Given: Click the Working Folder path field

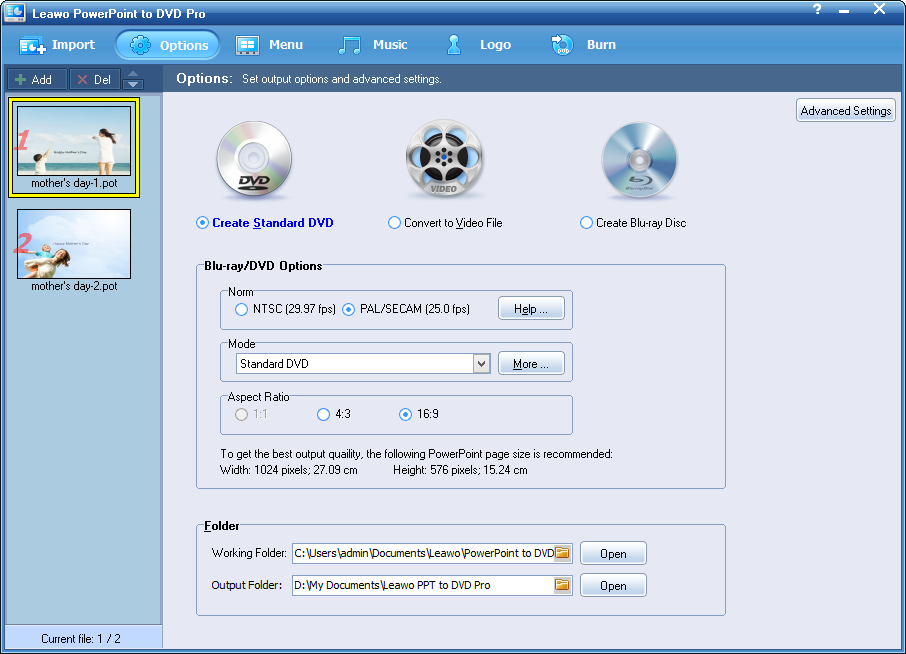Looking at the screenshot, I should point(424,553).
